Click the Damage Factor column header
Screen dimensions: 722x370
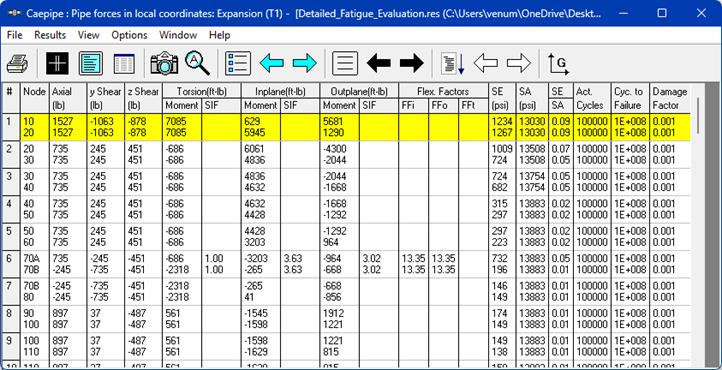coord(670,98)
